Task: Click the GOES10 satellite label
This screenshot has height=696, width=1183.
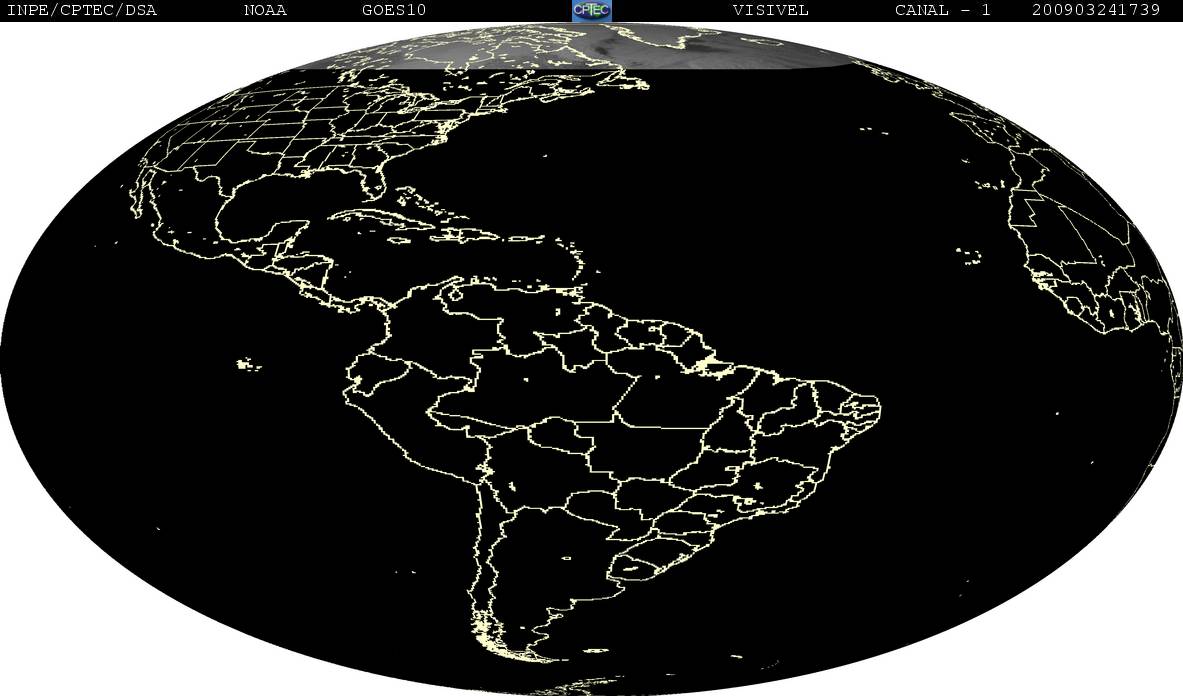Action: click(394, 11)
